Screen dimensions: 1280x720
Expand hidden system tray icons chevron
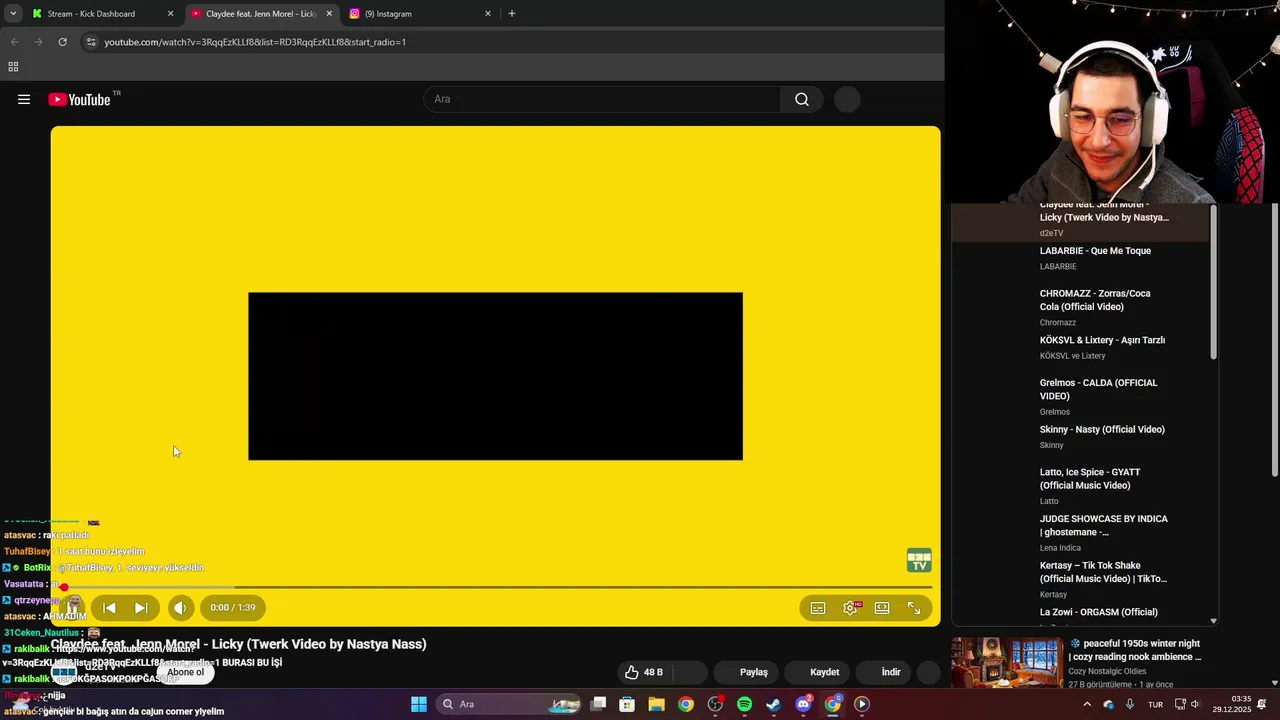pos(1087,704)
